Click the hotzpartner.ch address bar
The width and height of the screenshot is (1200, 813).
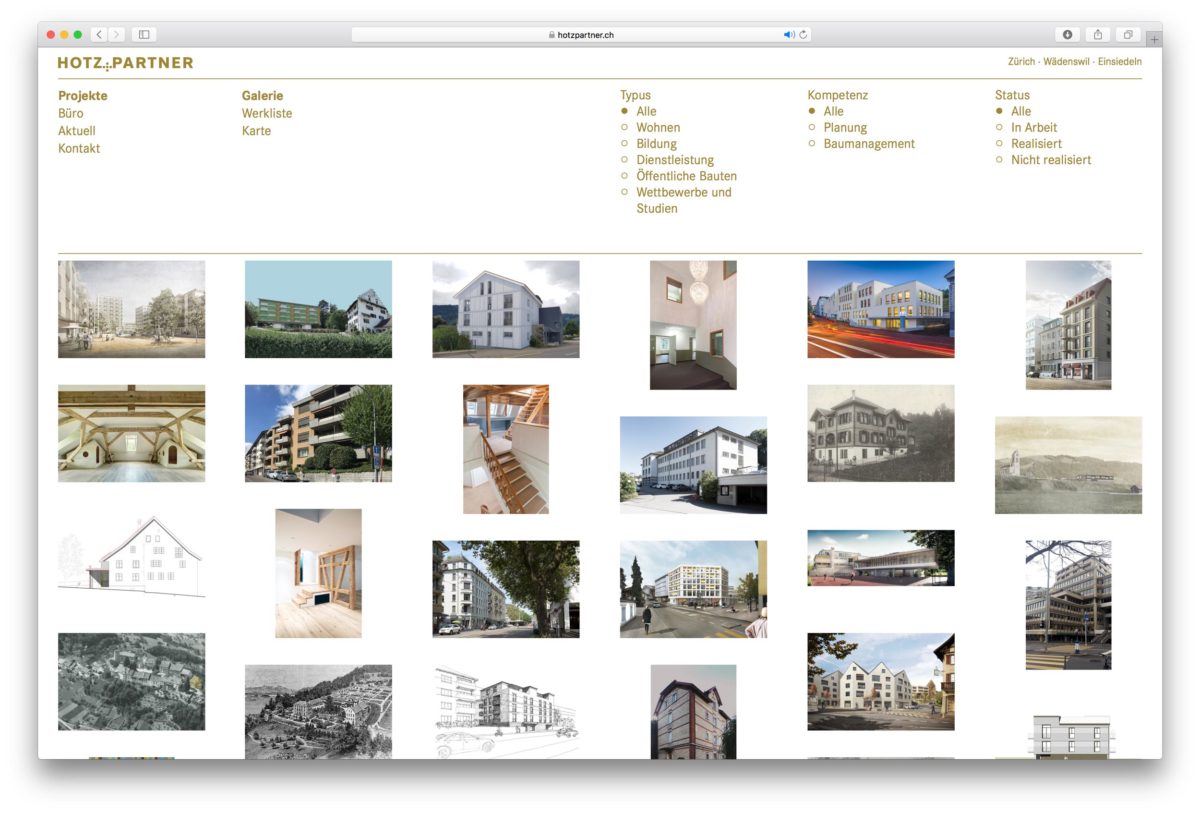[580, 34]
